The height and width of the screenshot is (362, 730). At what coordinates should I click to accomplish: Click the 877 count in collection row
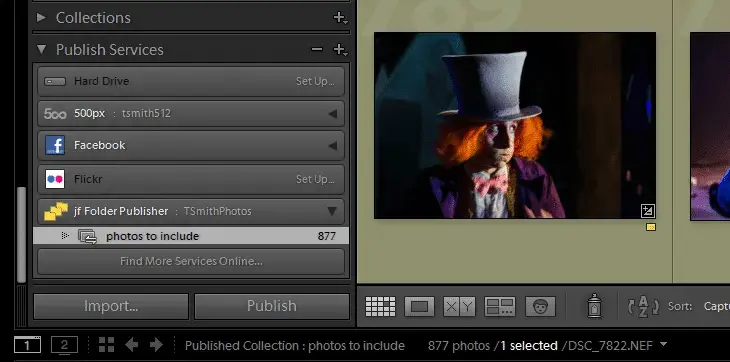[327, 236]
